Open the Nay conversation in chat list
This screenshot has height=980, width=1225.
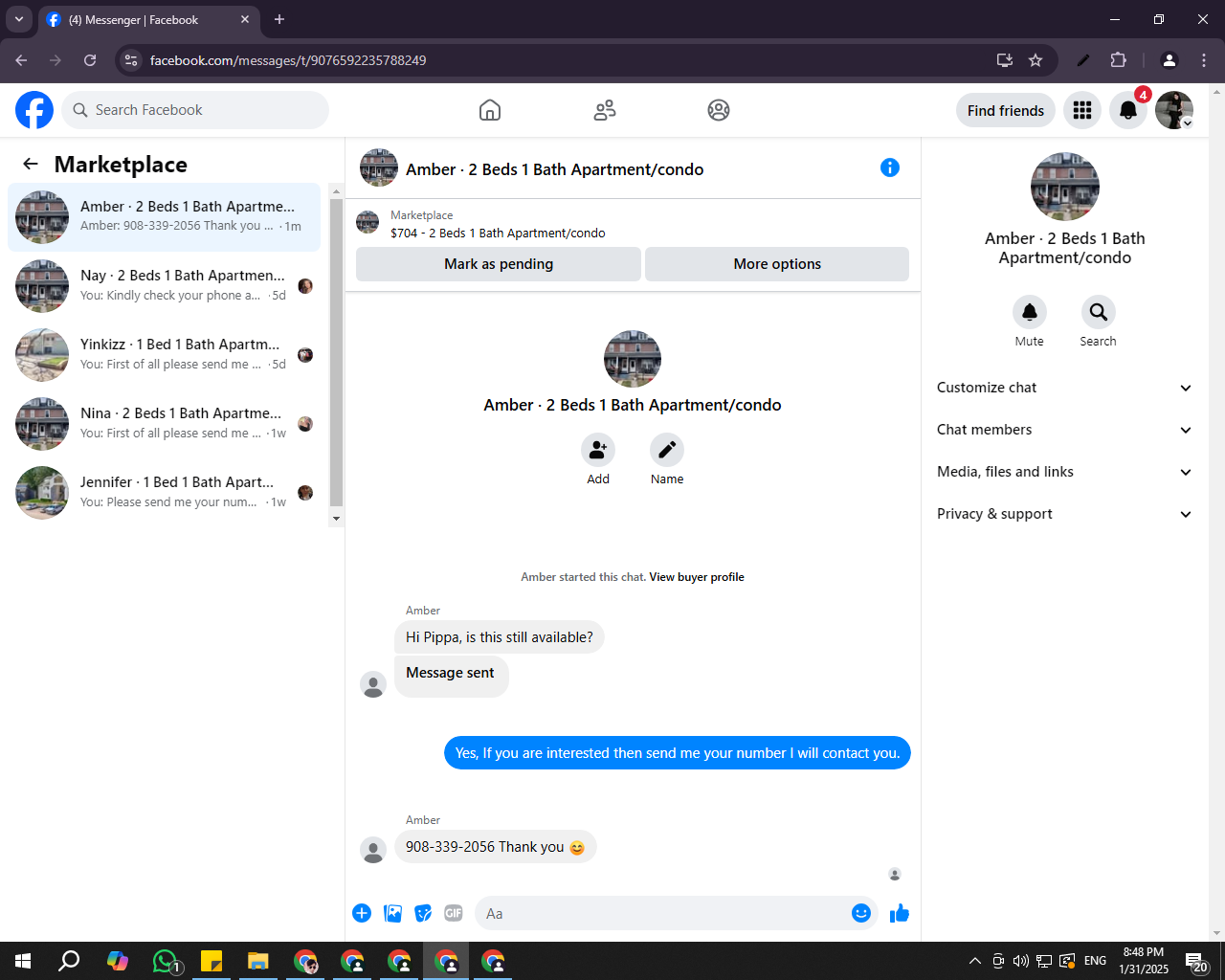pos(164,286)
